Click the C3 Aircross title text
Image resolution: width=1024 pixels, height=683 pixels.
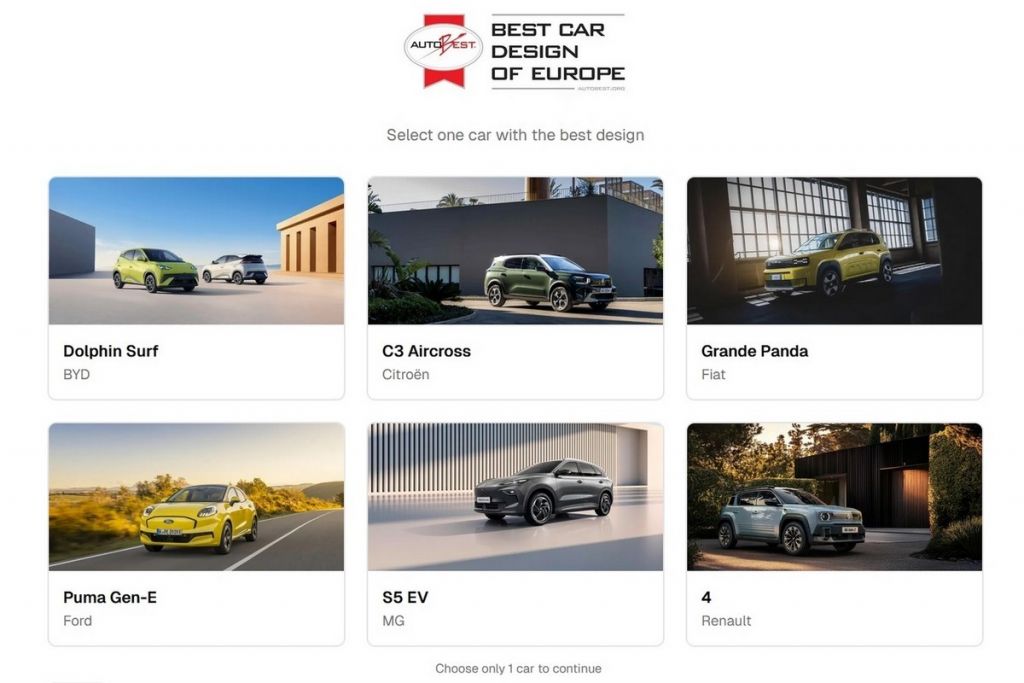(x=426, y=351)
